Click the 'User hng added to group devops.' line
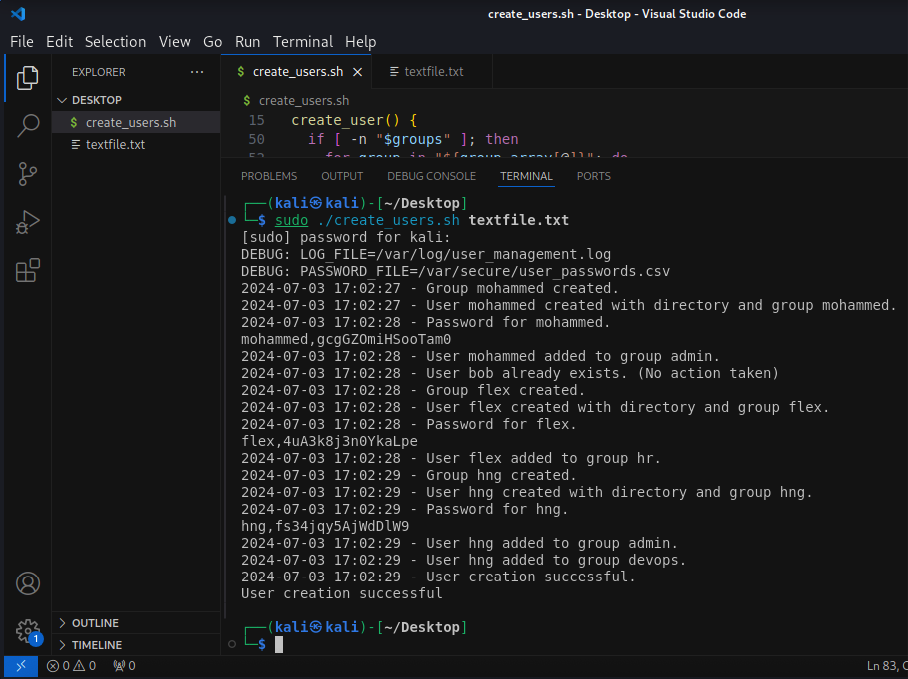Viewport: 908px width, 679px height. click(x=463, y=560)
